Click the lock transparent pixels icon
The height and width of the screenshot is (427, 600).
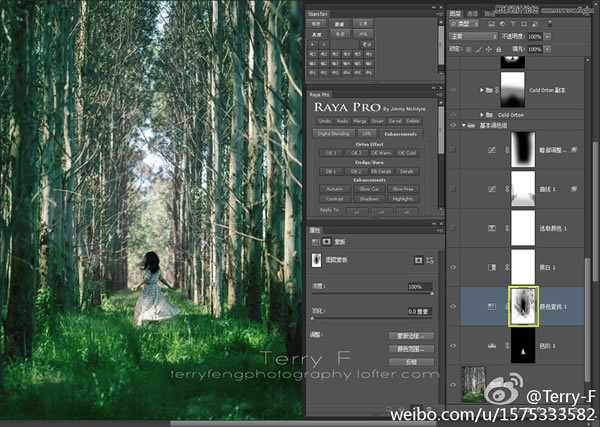click(469, 49)
